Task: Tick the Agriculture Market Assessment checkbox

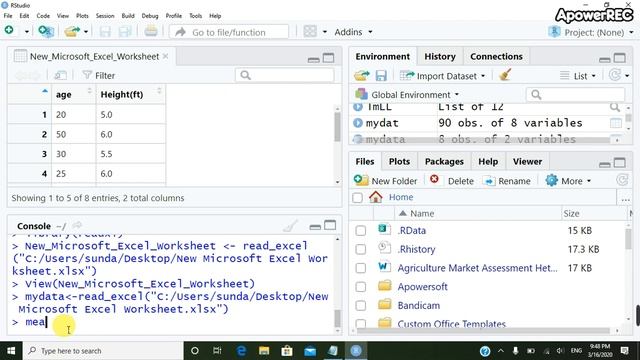Action: (x=361, y=268)
